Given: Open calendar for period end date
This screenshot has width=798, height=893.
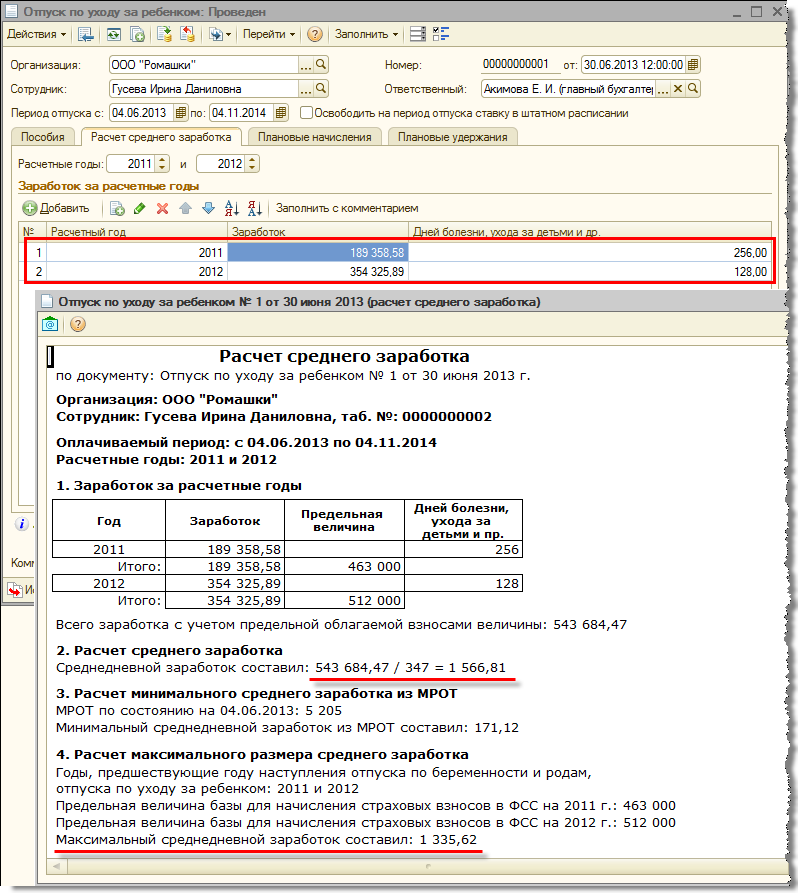Looking at the screenshot, I should [280, 113].
